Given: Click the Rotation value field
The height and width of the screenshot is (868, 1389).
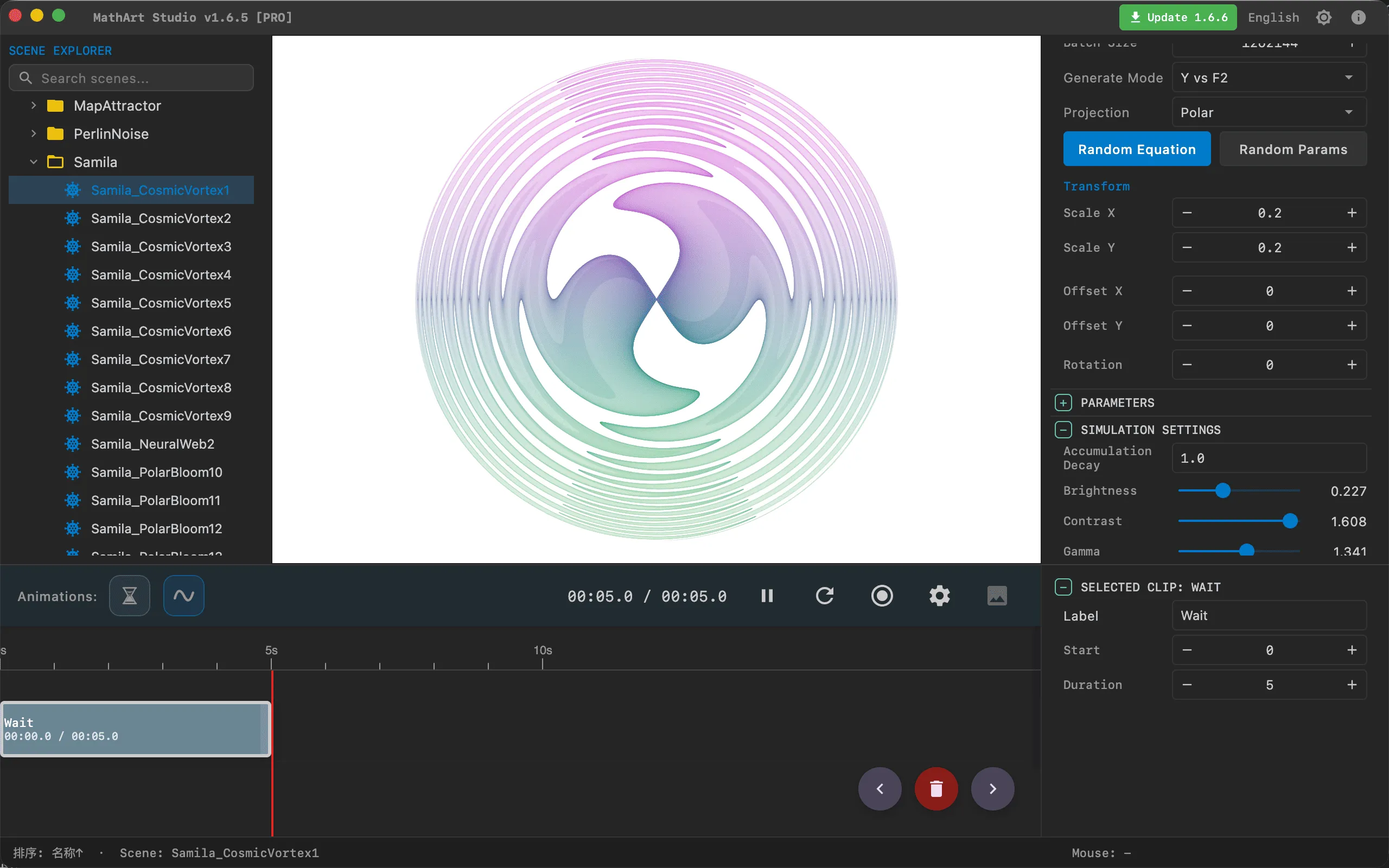Looking at the screenshot, I should pyautogui.click(x=1269, y=365).
